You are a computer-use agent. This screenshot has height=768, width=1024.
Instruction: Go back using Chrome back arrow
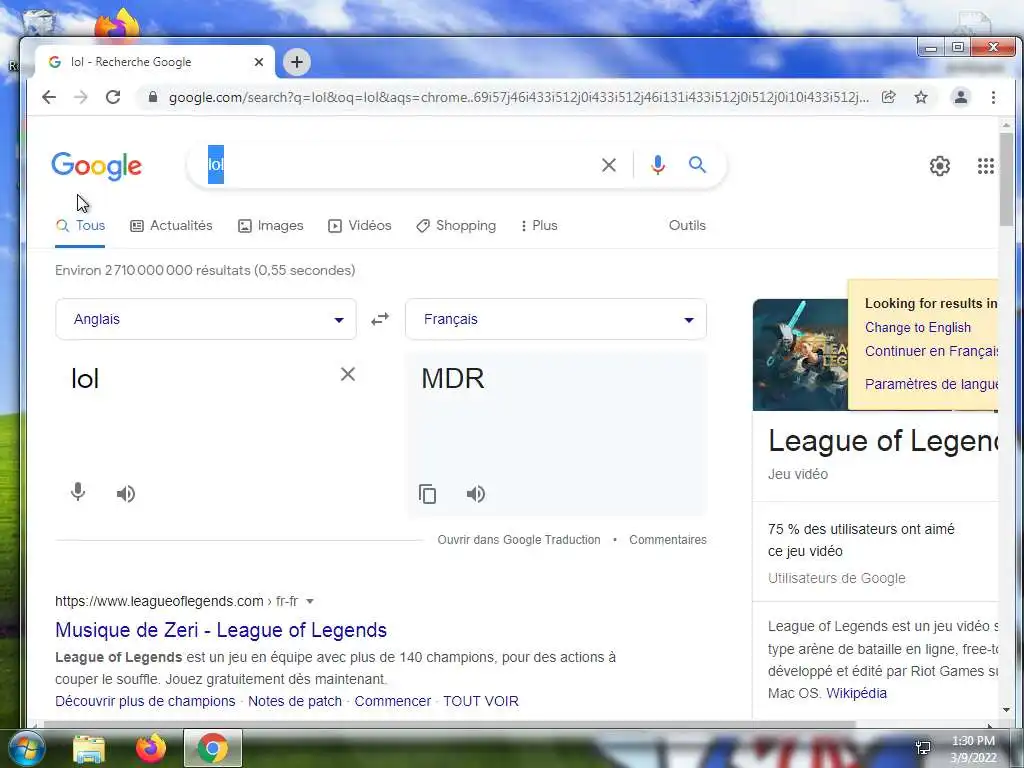click(49, 97)
